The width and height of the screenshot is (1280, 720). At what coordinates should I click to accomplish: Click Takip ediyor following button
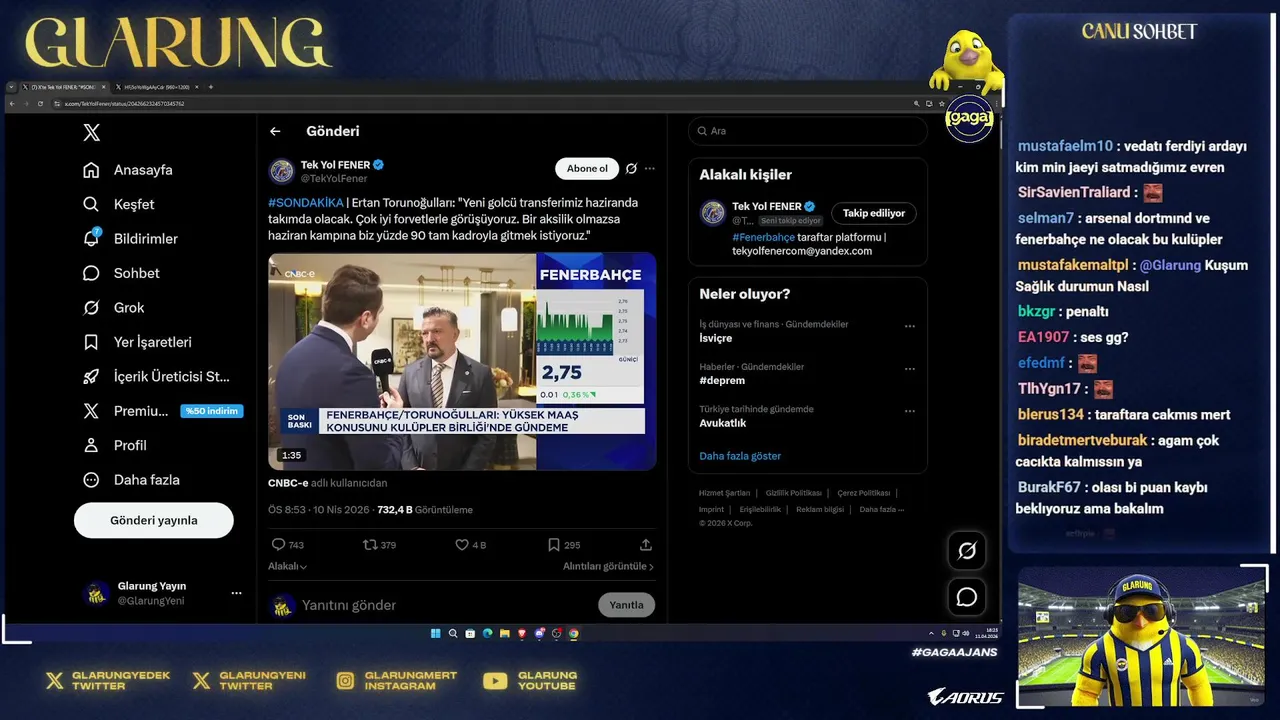(x=873, y=213)
